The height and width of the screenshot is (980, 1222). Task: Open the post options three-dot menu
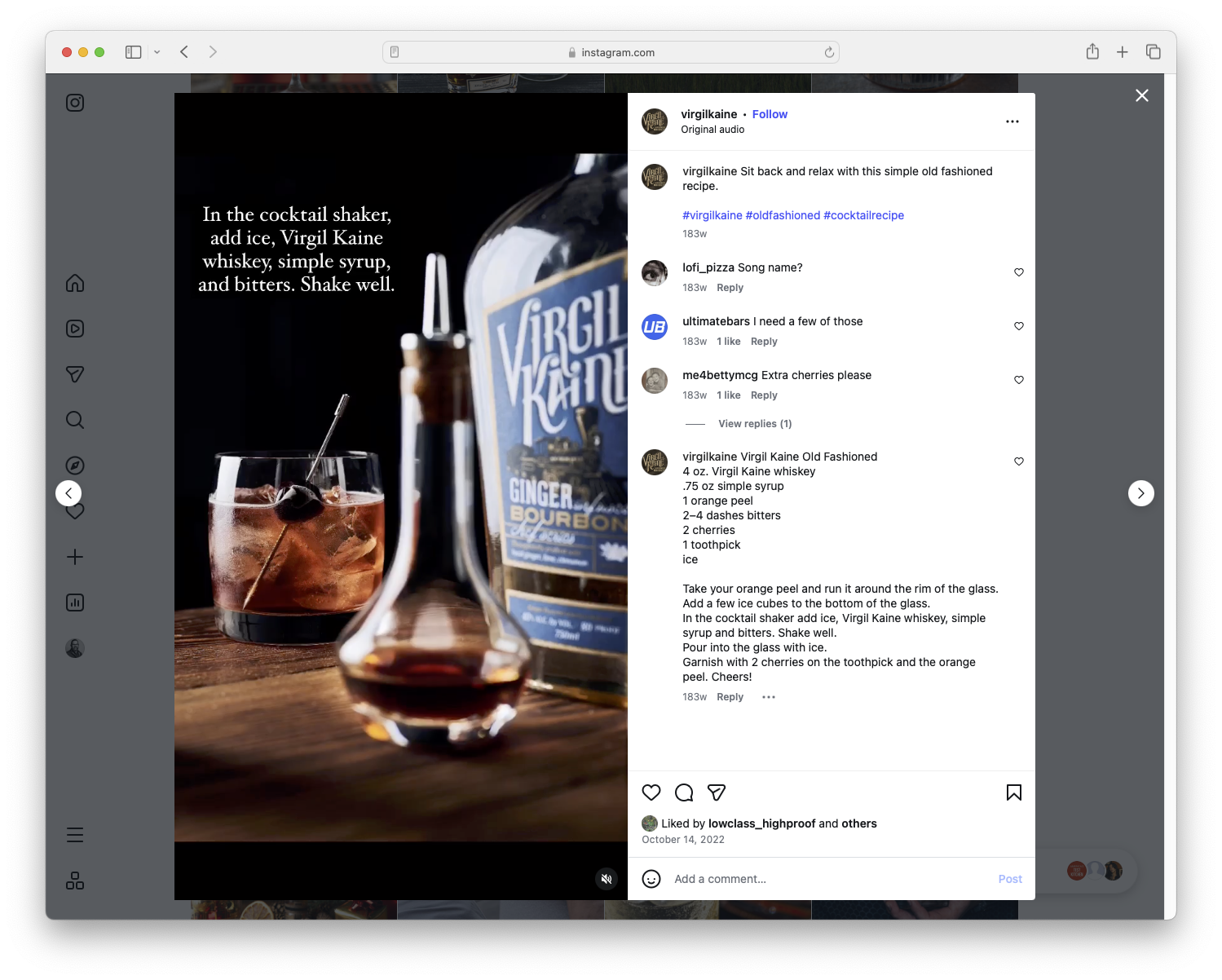pyautogui.click(x=1012, y=121)
